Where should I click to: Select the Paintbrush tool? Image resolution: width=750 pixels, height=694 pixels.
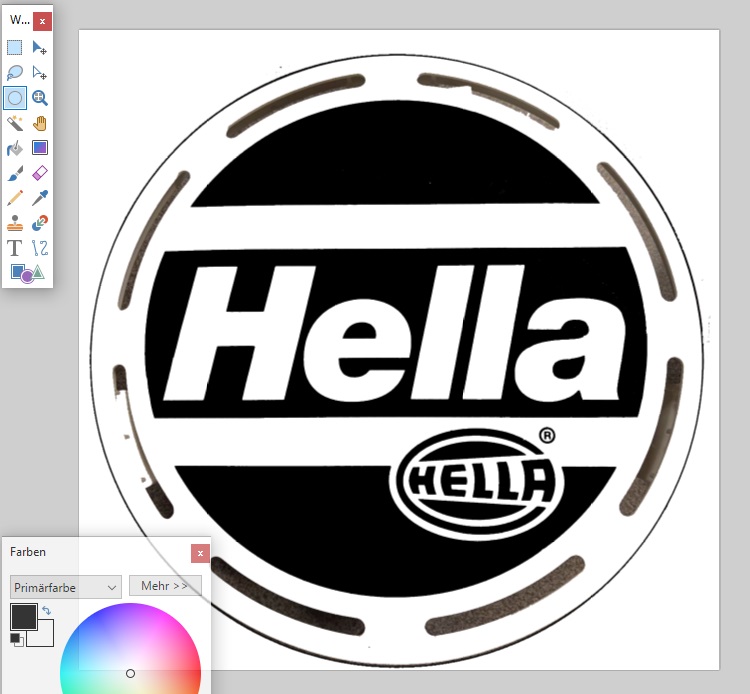[x=15, y=173]
